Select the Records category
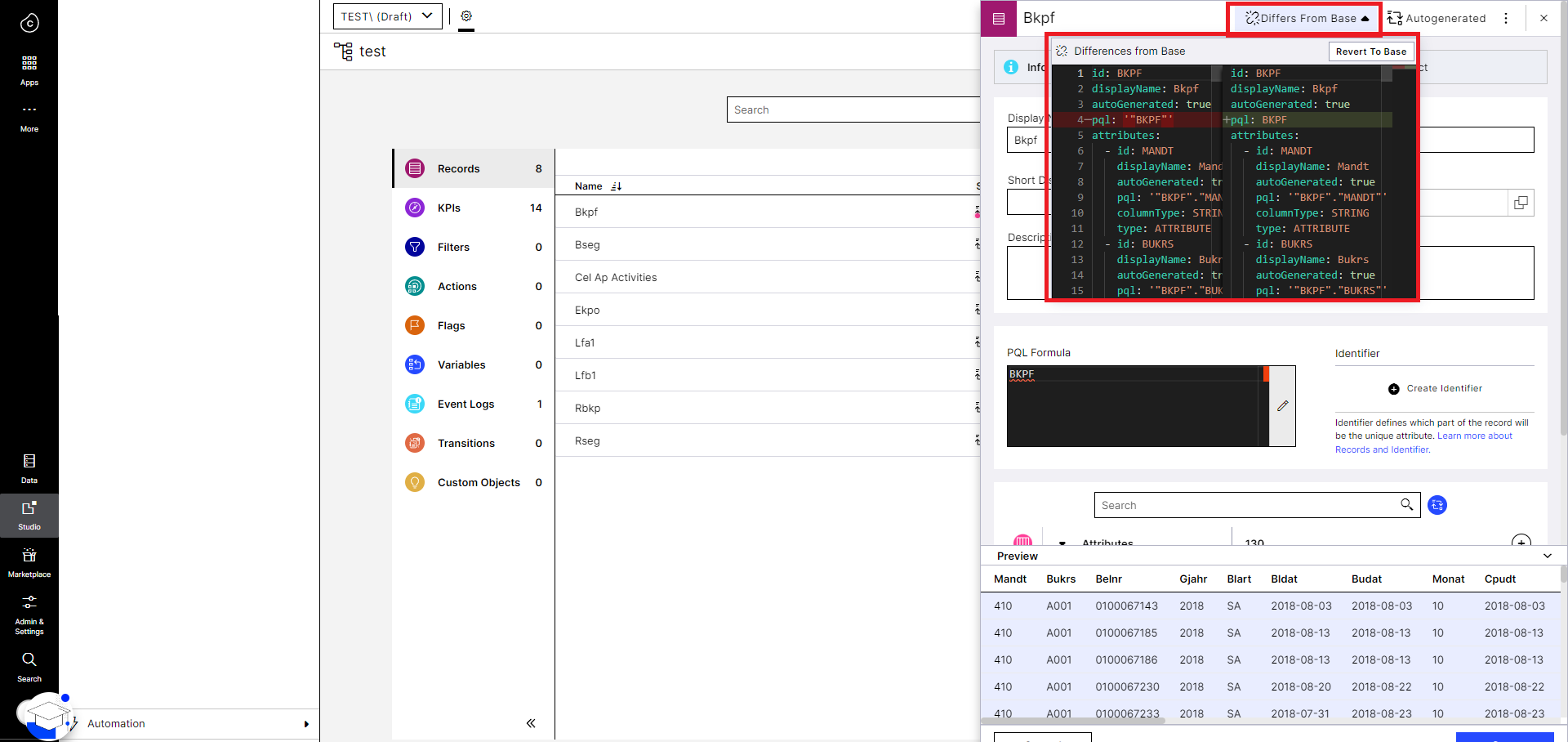Image resolution: width=1568 pixels, height=742 pixels. tap(474, 168)
